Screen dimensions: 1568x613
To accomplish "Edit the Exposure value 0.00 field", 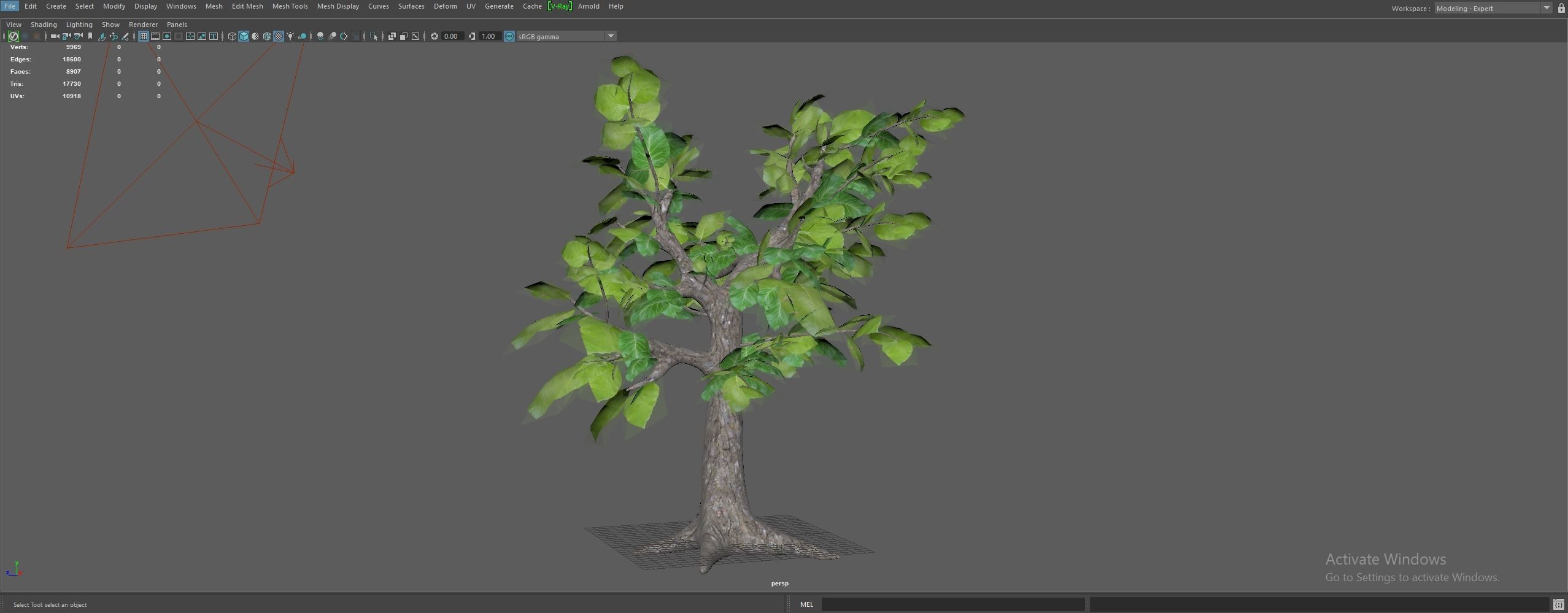I will click(452, 36).
